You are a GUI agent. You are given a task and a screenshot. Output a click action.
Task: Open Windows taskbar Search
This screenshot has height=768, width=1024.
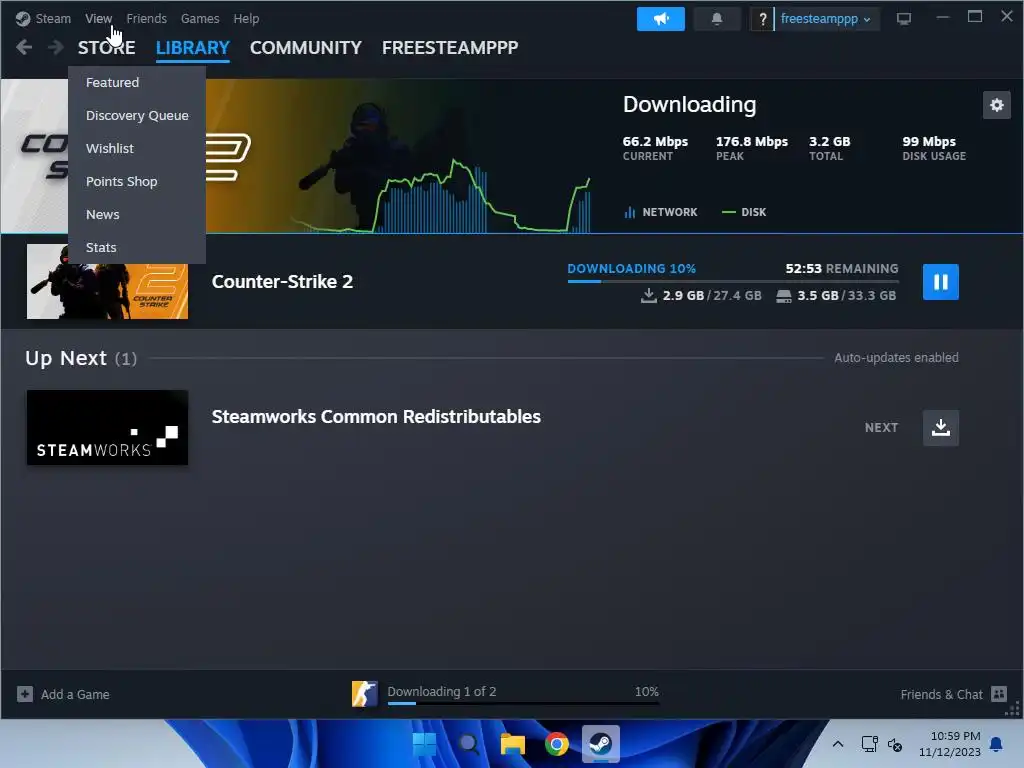click(468, 744)
